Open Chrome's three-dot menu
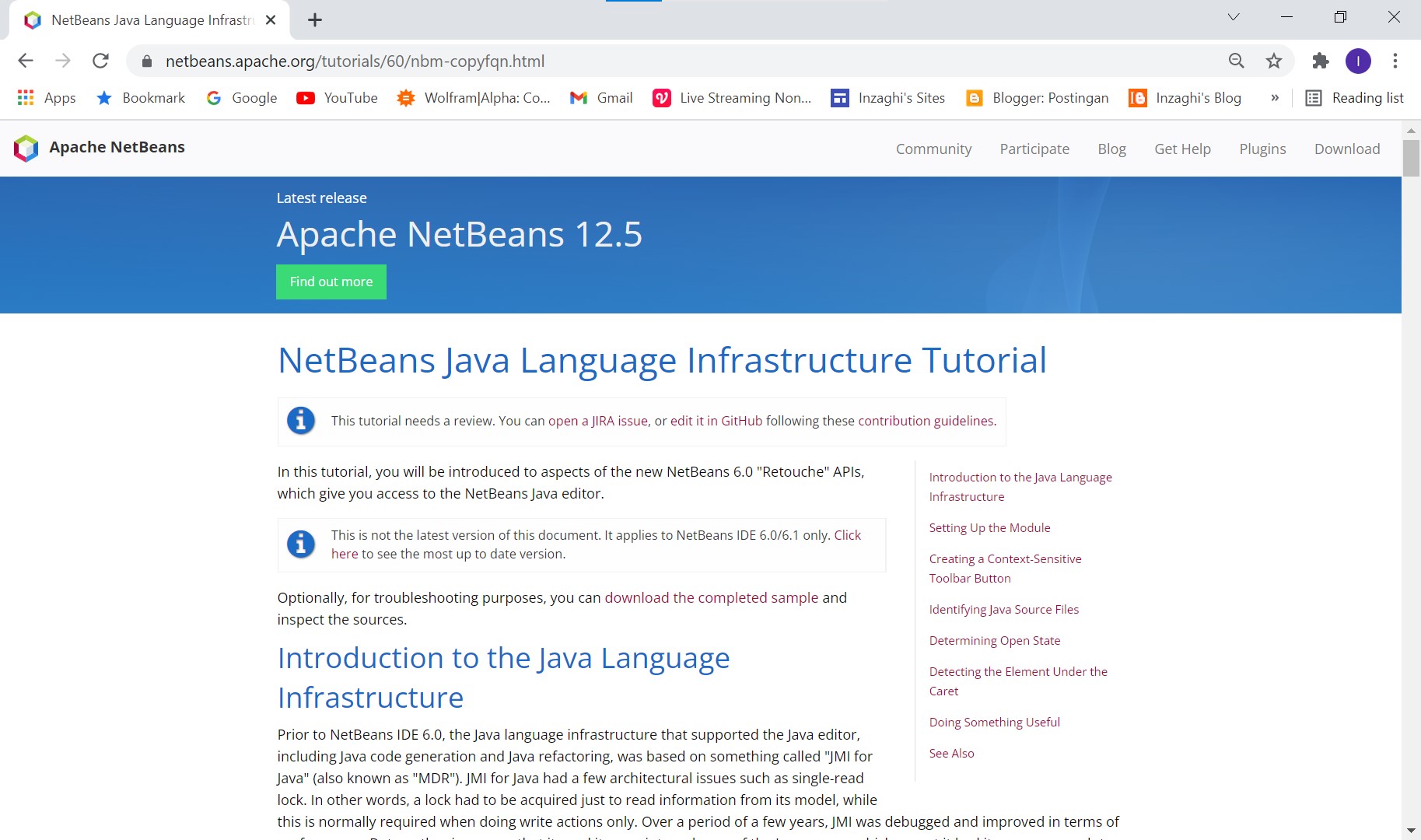Image resolution: width=1421 pixels, height=840 pixels. click(x=1395, y=61)
